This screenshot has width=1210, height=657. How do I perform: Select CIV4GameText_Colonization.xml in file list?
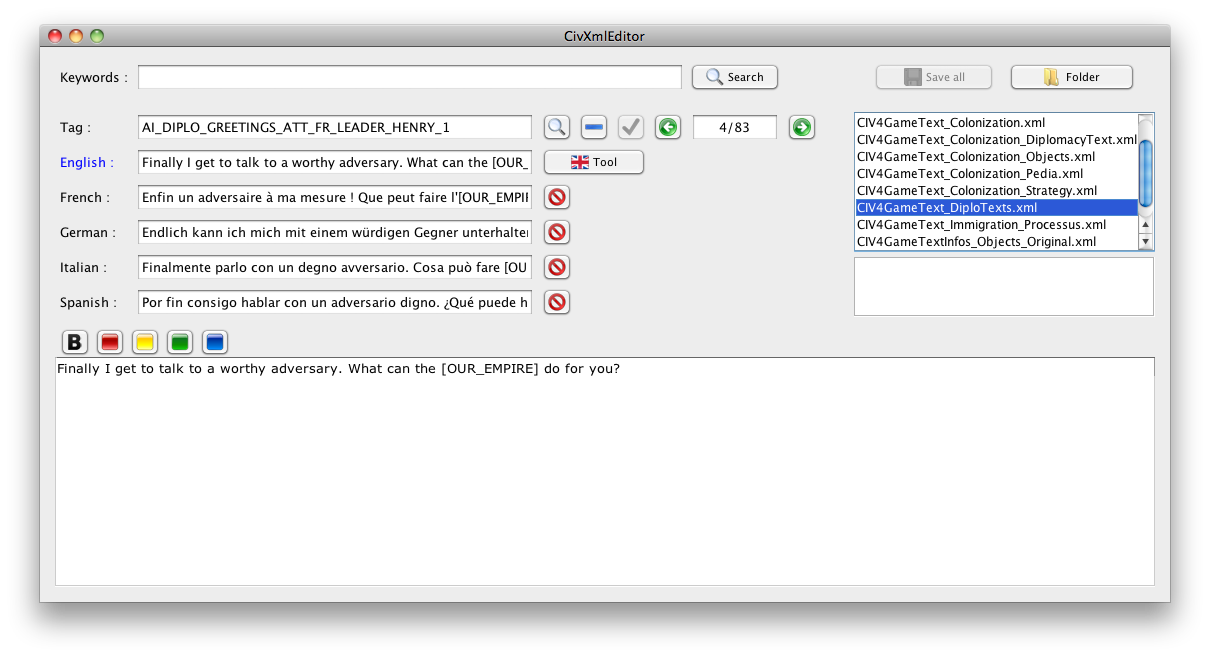[997, 122]
